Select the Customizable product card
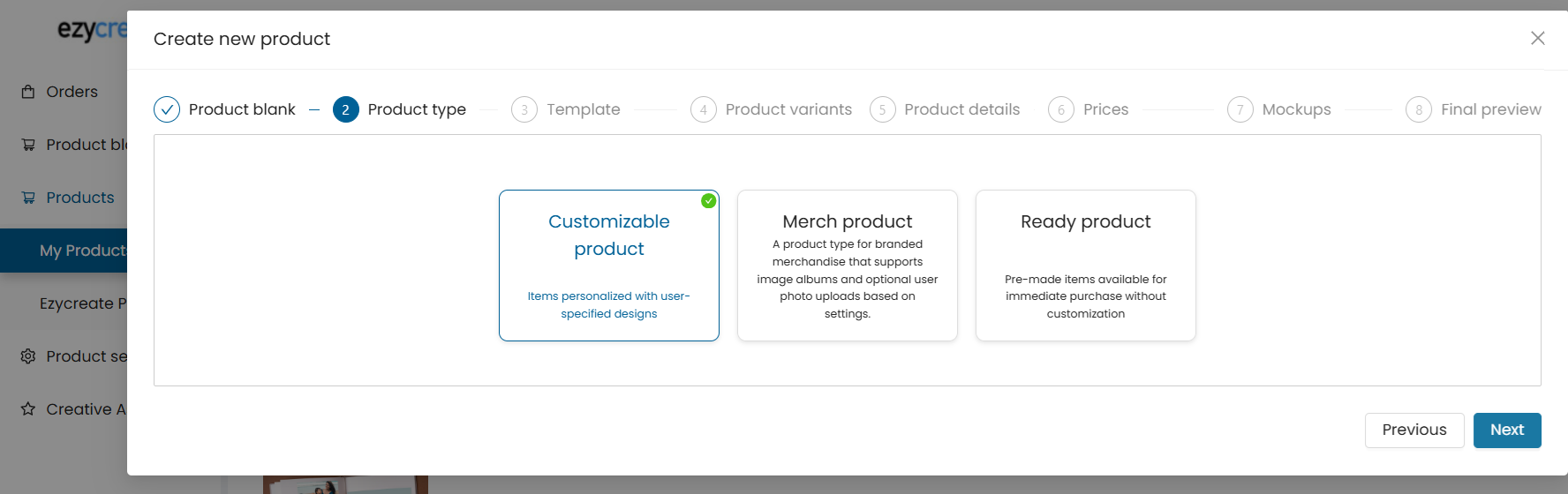Image resolution: width=1568 pixels, height=494 pixels. [x=609, y=266]
